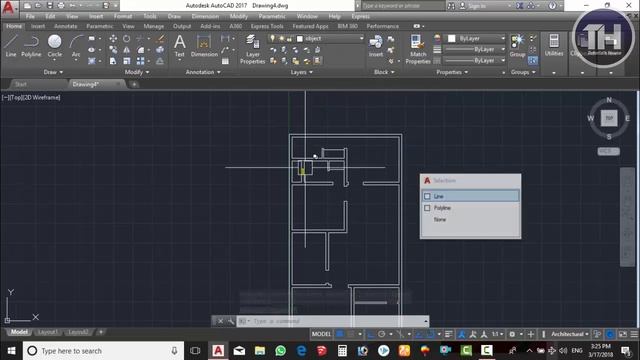Click the Top face of the ViewCube
Image resolution: width=640 pixels, height=360 pixels.
609,118
